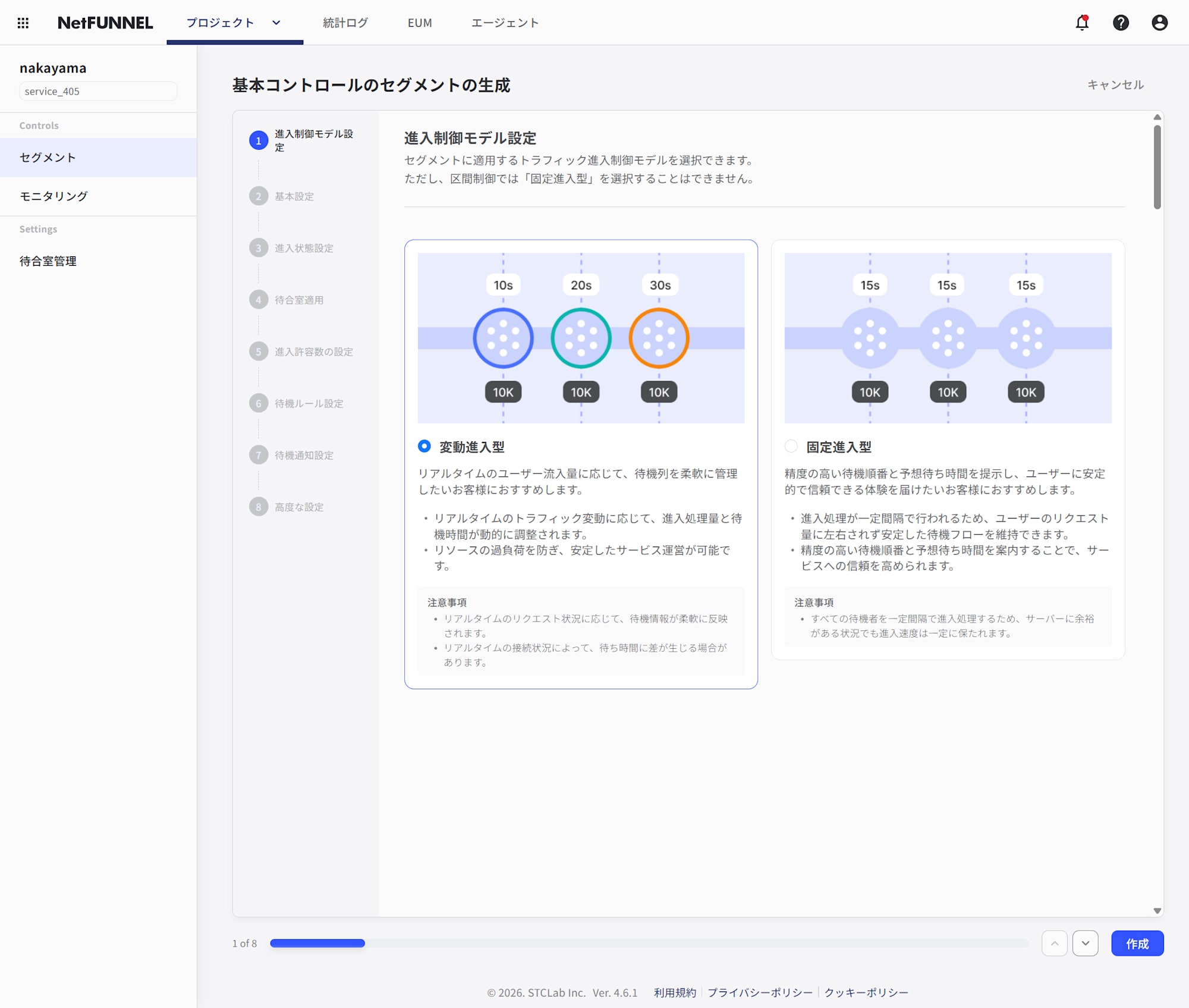Expand the プロジェクト dropdown chevron
1189x1008 pixels.
click(x=276, y=23)
